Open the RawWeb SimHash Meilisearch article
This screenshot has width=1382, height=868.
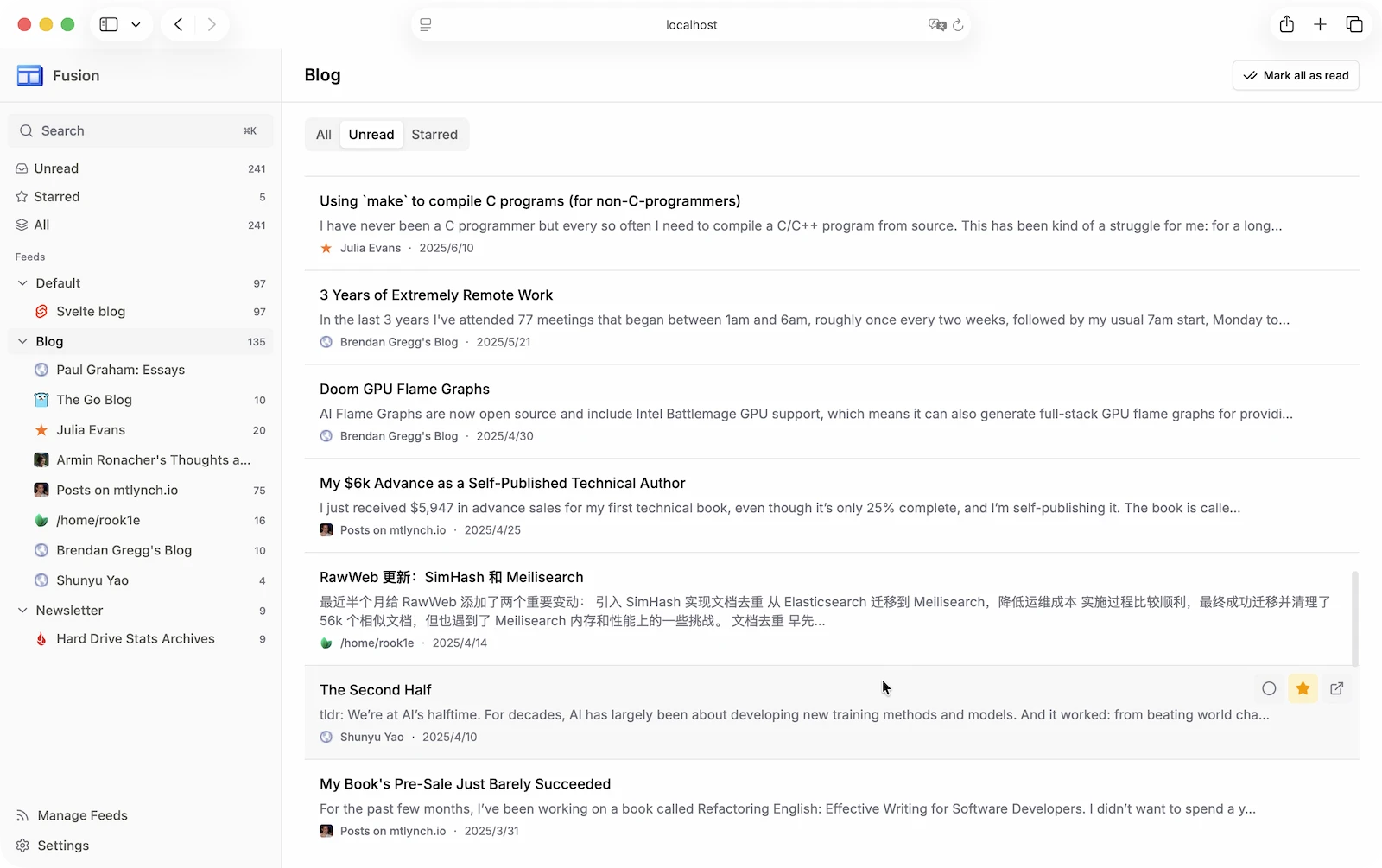pos(832,610)
